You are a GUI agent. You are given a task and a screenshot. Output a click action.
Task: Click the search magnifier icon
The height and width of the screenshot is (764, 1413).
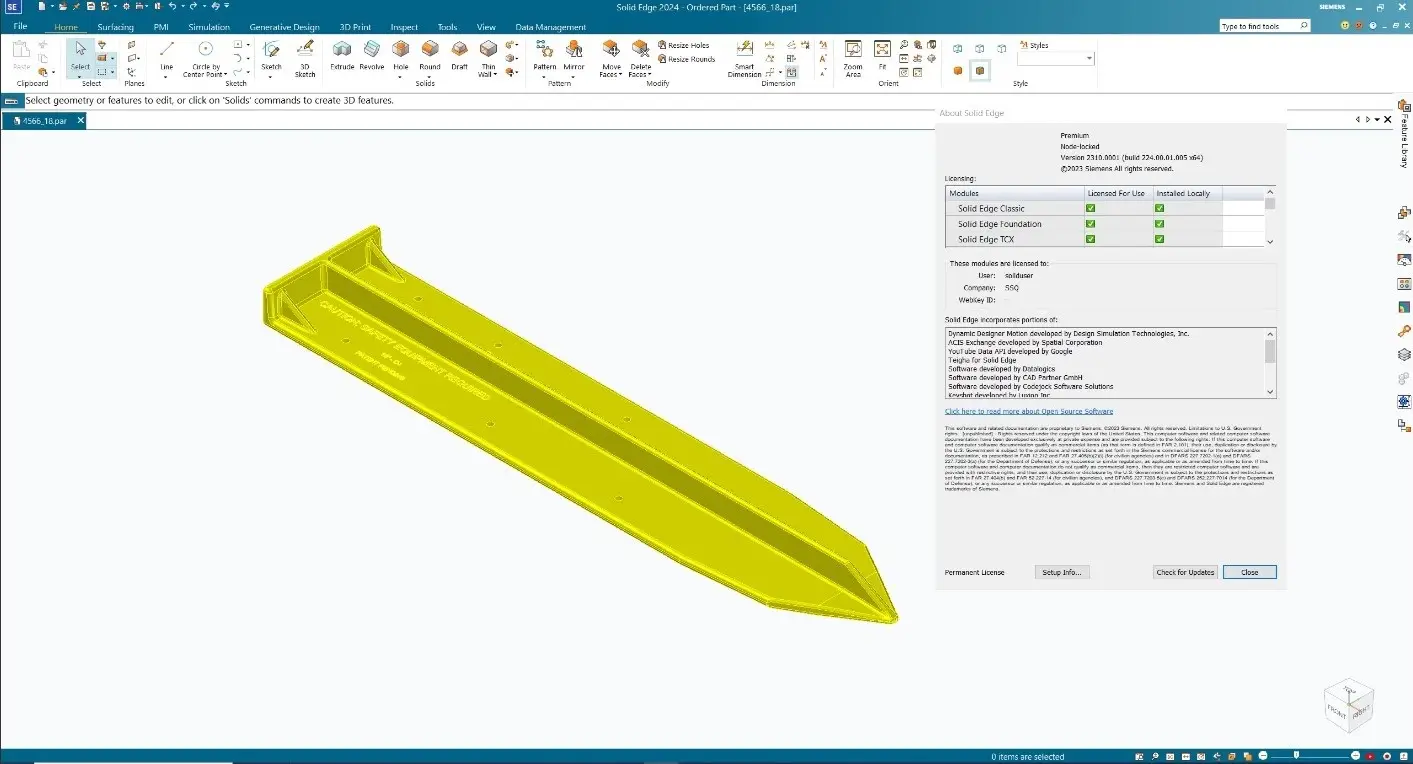coord(1304,26)
